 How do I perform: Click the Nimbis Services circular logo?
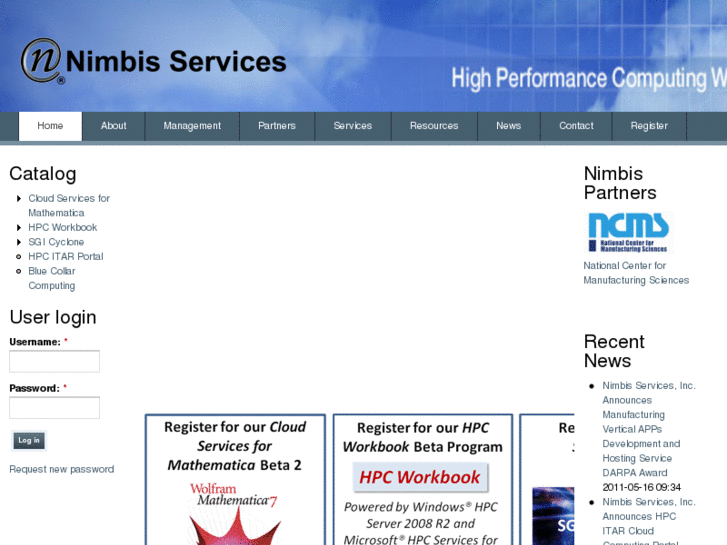tap(42, 61)
